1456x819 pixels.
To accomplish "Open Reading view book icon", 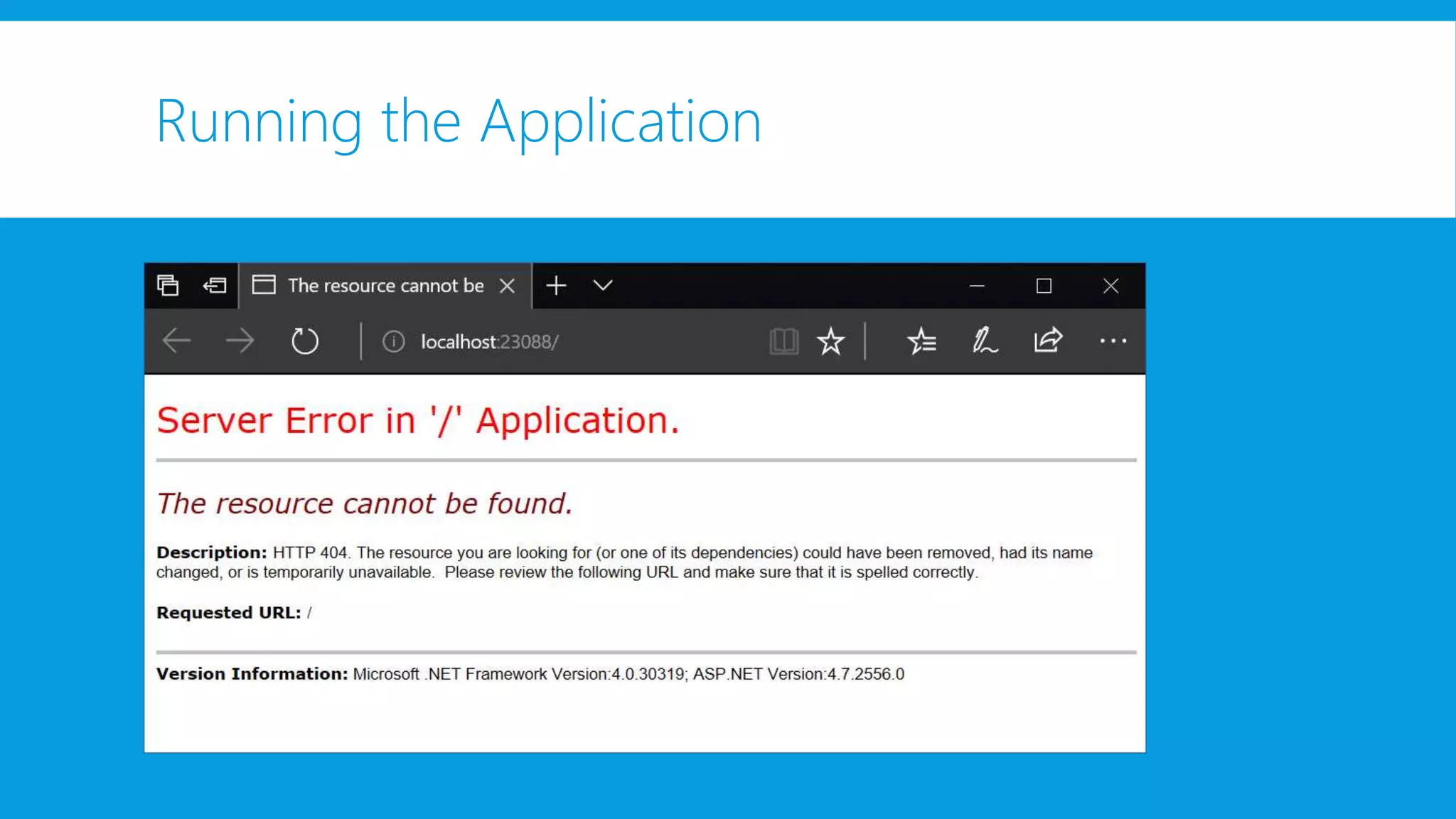I will pos(783,341).
